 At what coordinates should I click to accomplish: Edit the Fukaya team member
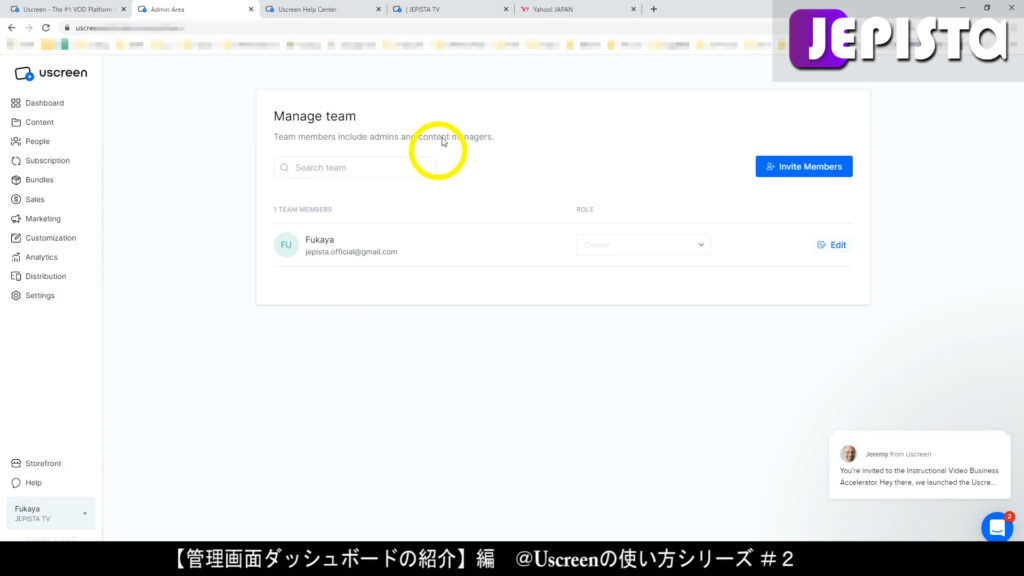click(831, 245)
